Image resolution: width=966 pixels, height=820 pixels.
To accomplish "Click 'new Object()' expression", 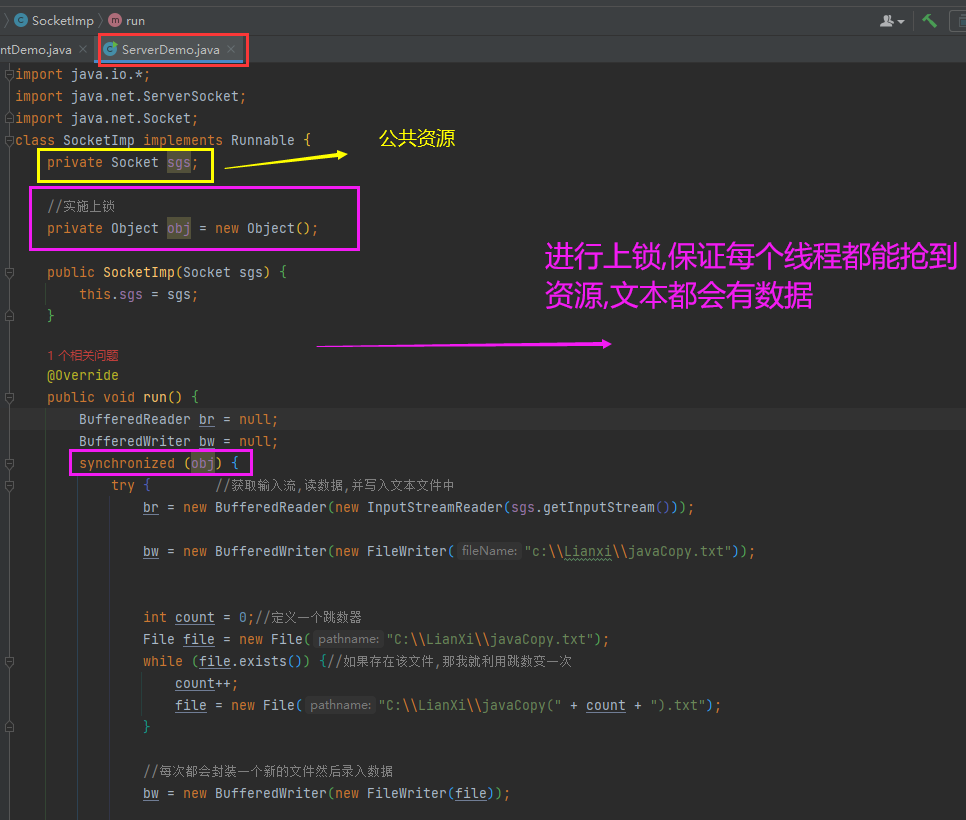I will tap(263, 229).
